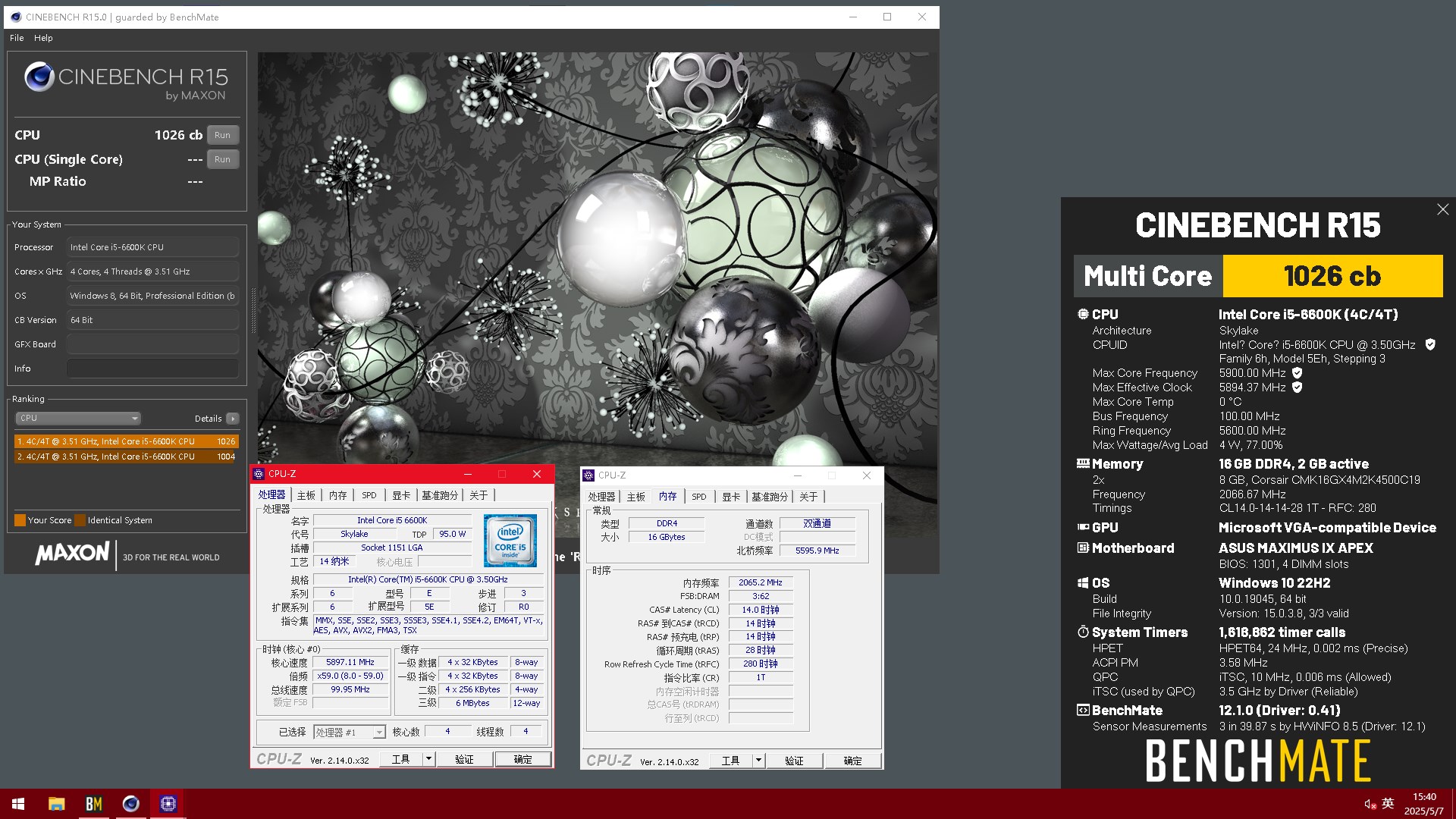Click the BENCHMATE logo at panel bottom
This screenshot has height=819, width=1456.
click(x=1258, y=761)
